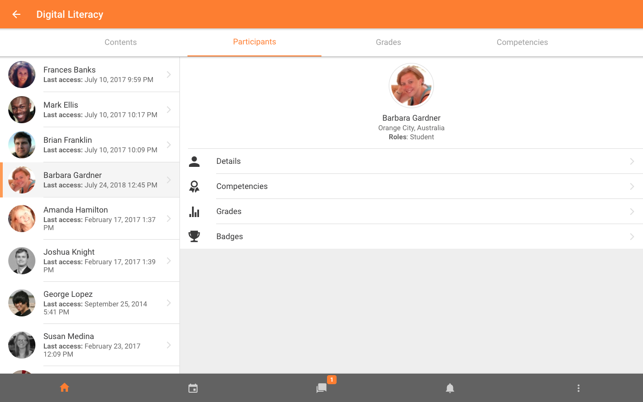The width and height of the screenshot is (643, 402).
Task: Open Joshua Knight's participant entry
Action: point(89,260)
